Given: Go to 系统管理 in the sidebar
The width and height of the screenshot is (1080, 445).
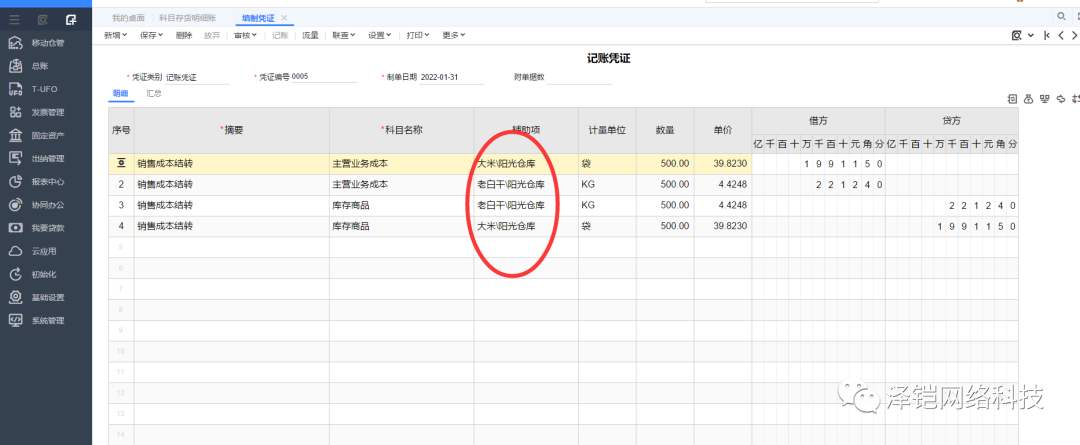Looking at the screenshot, I should click(x=47, y=320).
